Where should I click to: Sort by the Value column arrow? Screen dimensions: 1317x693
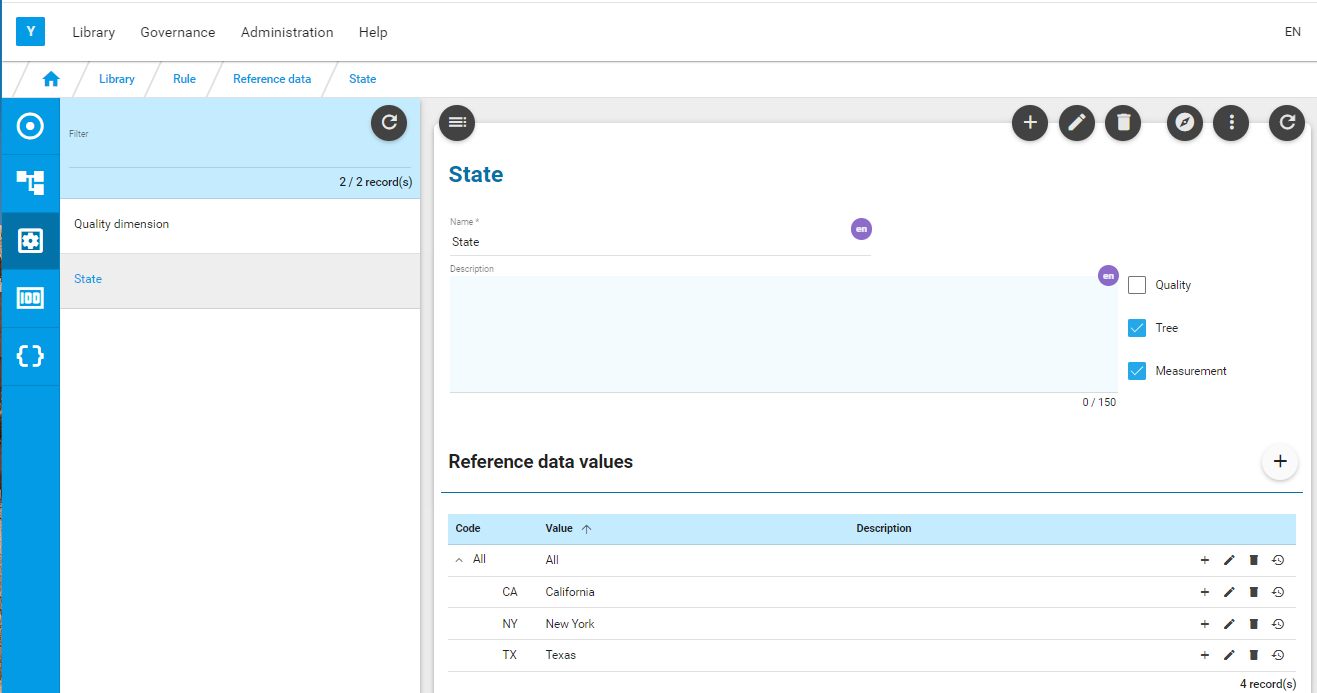587,529
